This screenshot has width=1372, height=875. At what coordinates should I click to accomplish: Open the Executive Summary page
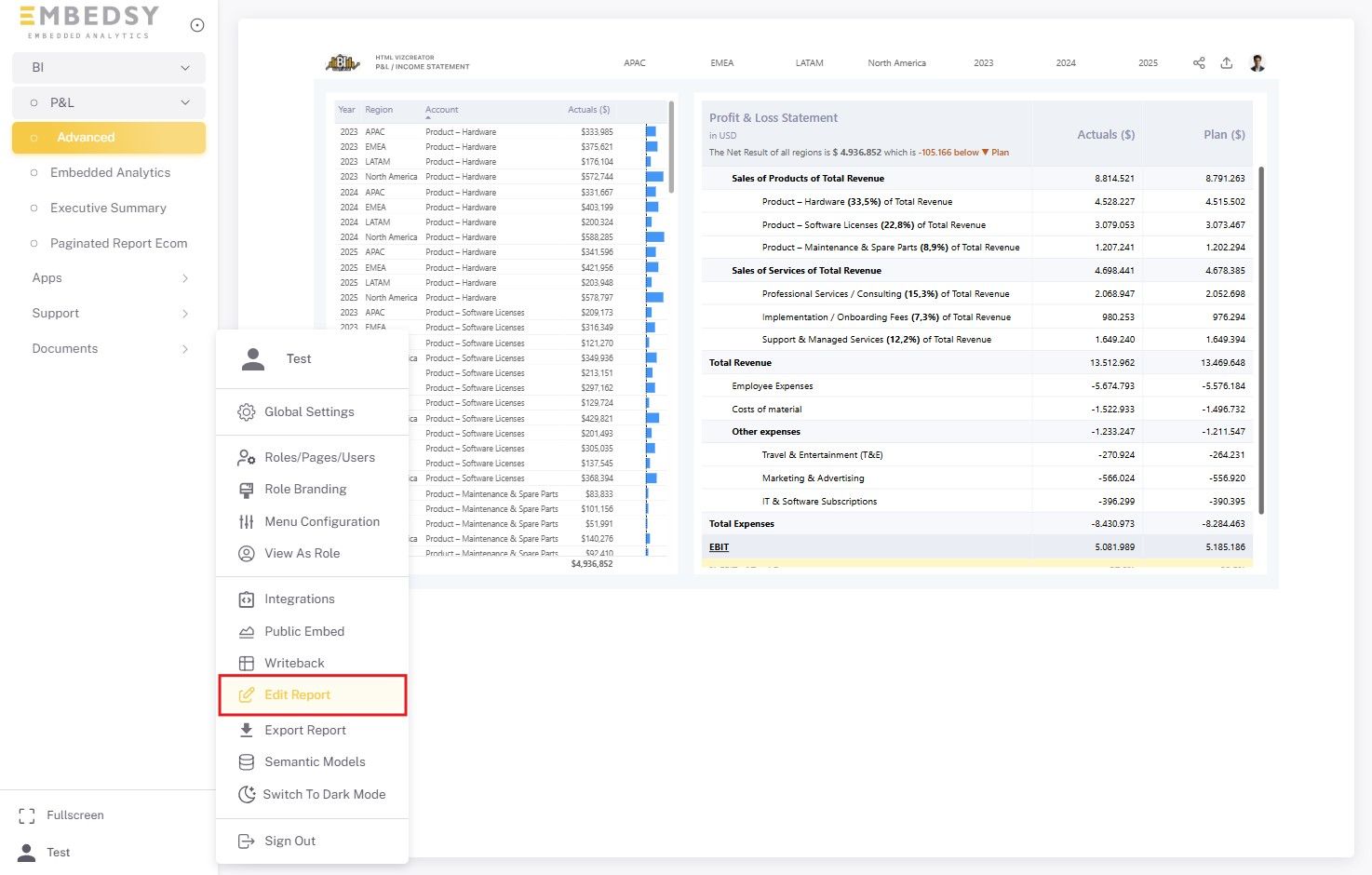pos(109,209)
